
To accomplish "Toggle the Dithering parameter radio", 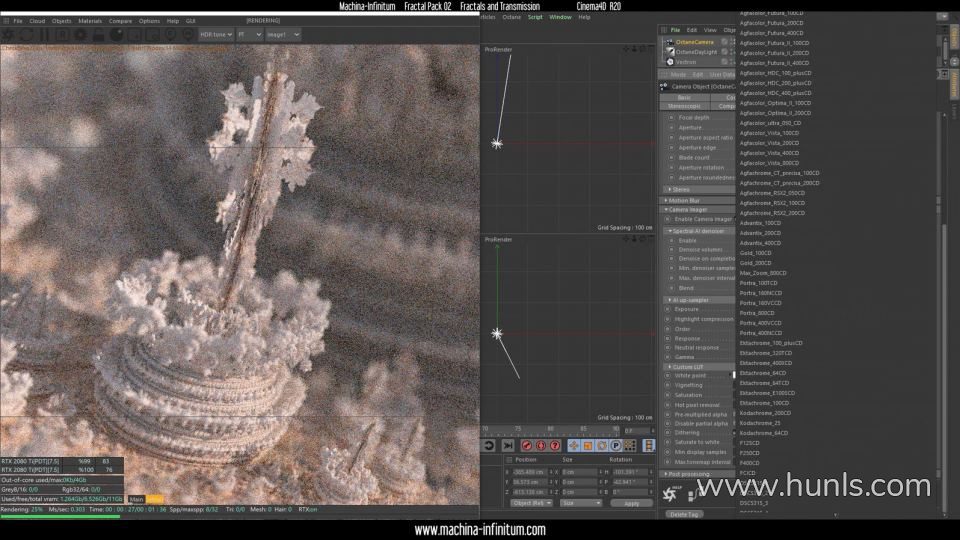I will [x=669, y=432].
